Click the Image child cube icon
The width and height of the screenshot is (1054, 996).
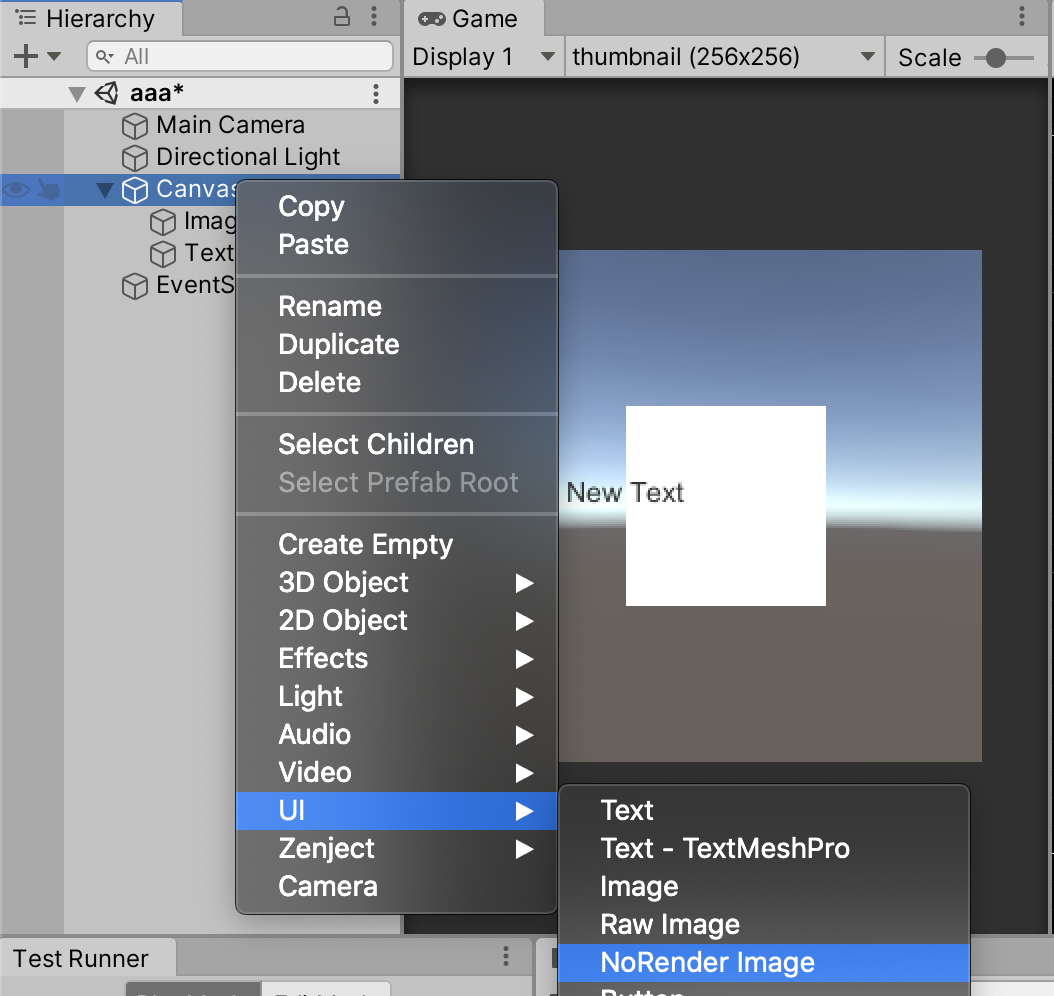click(163, 222)
